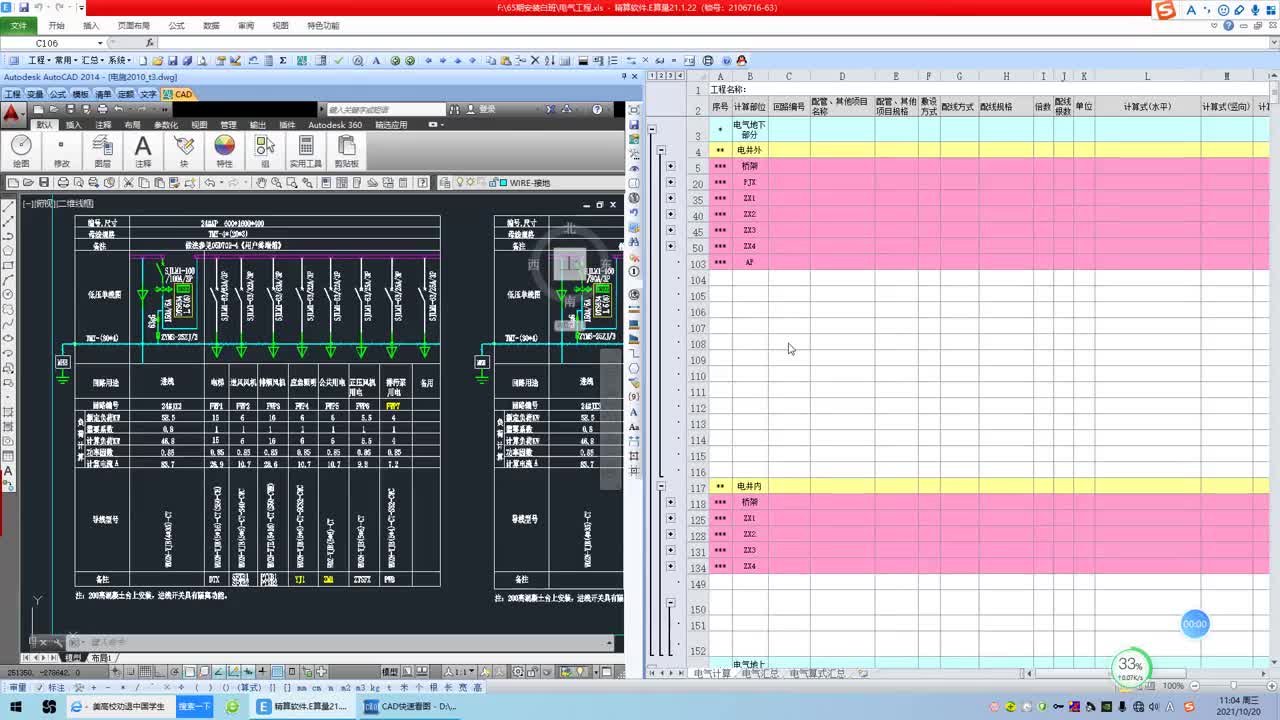Select the 注释 annotation tool
1280x720 pixels.
[x=143, y=150]
